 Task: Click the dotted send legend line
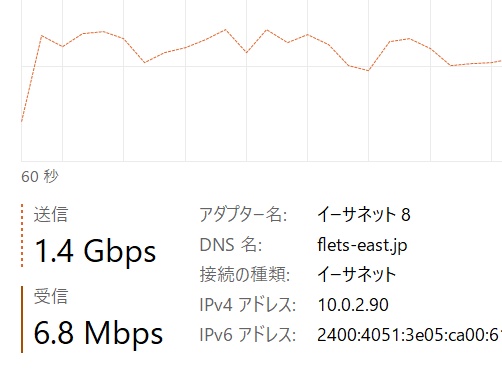22,236
